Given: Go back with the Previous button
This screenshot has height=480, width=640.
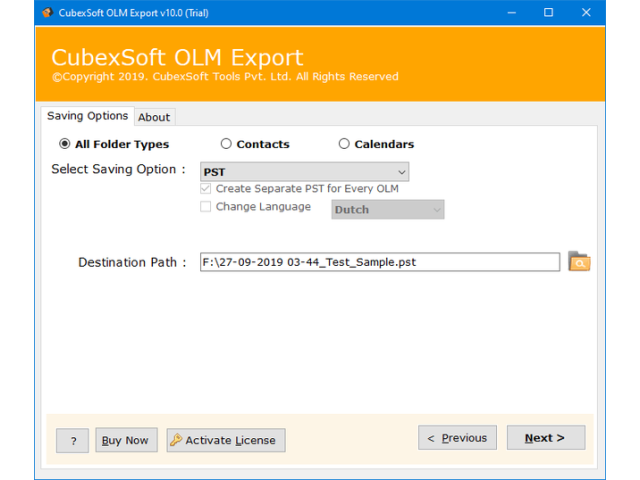Looking at the screenshot, I should pos(457,438).
